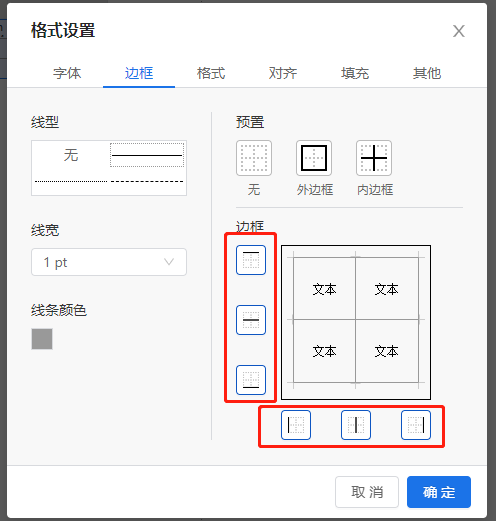Choose the dashed line style
This screenshot has height=521, width=496.
tap(147, 181)
